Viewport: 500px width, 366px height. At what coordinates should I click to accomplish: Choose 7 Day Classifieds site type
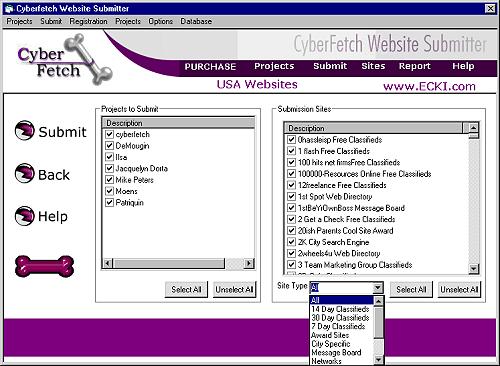tap(342, 326)
